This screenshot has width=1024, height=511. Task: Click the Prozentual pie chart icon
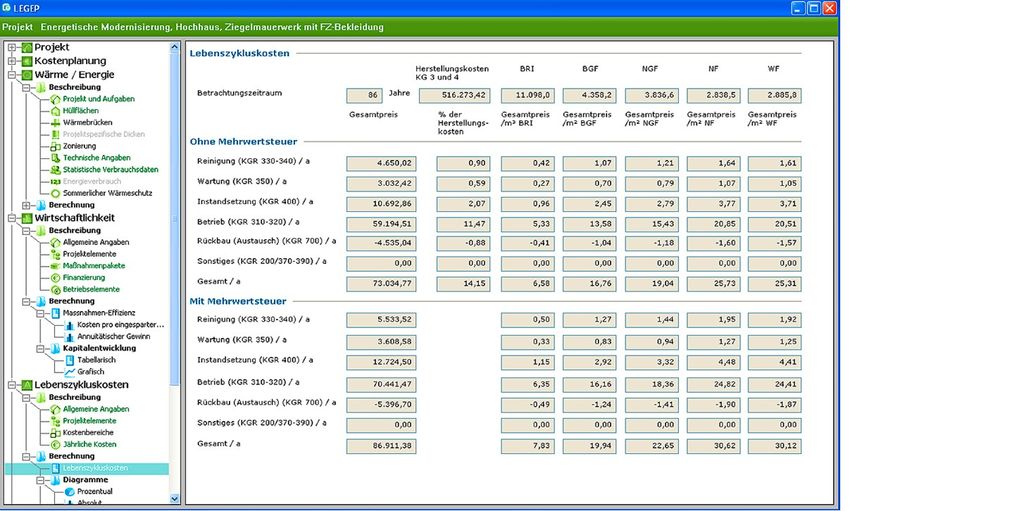click(x=70, y=492)
